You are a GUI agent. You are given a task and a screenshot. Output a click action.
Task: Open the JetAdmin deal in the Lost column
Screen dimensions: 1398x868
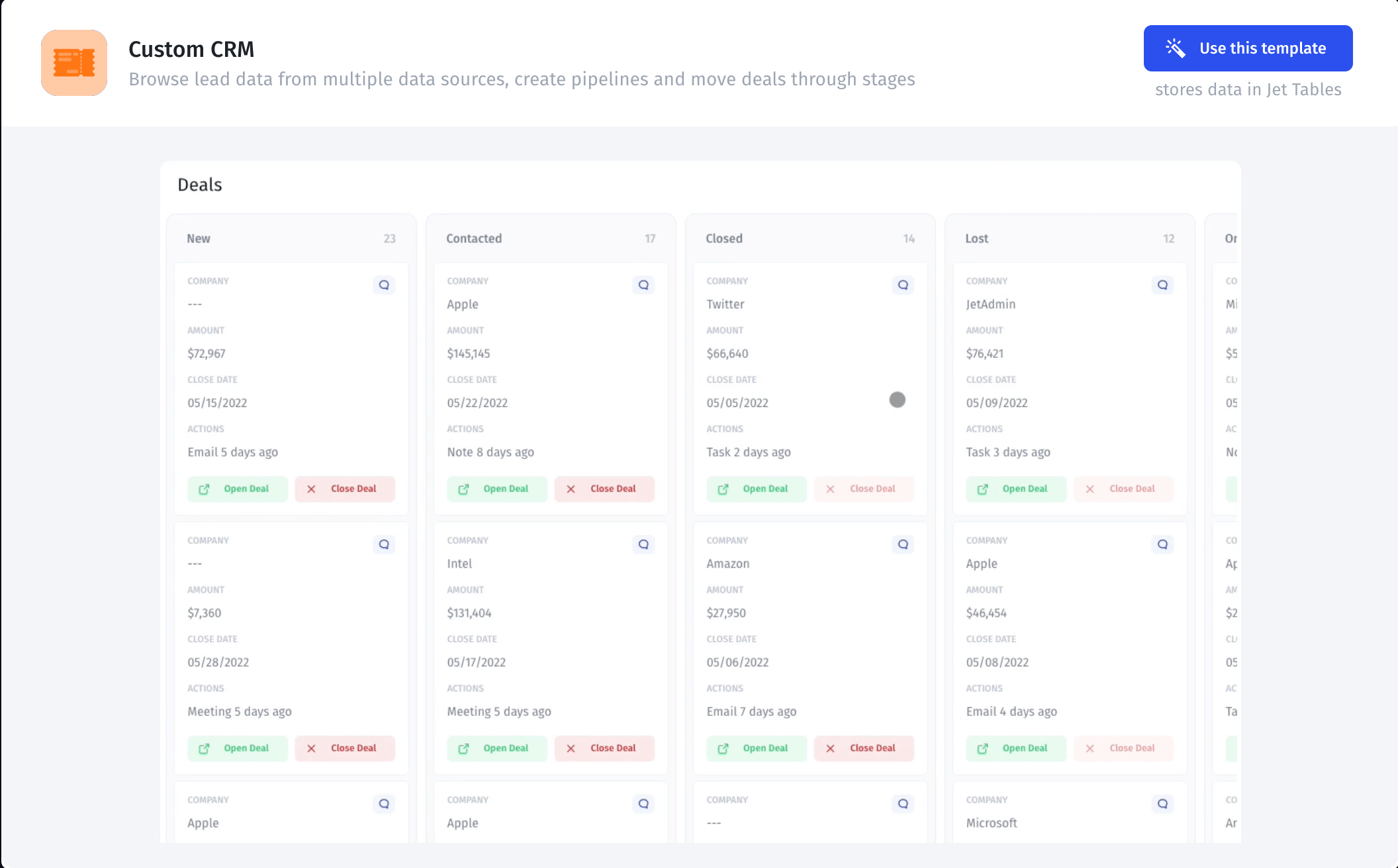coord(1015,489)
